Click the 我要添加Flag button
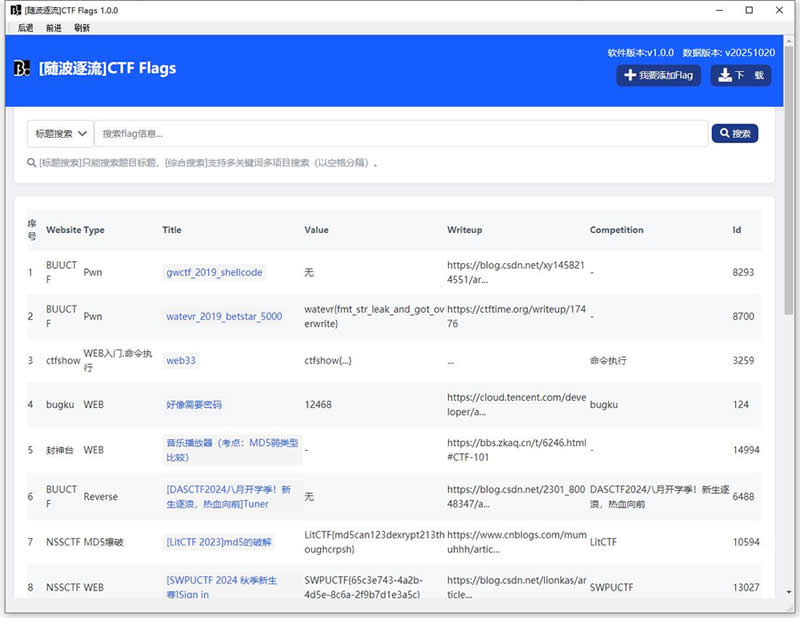 pos(658,75)
